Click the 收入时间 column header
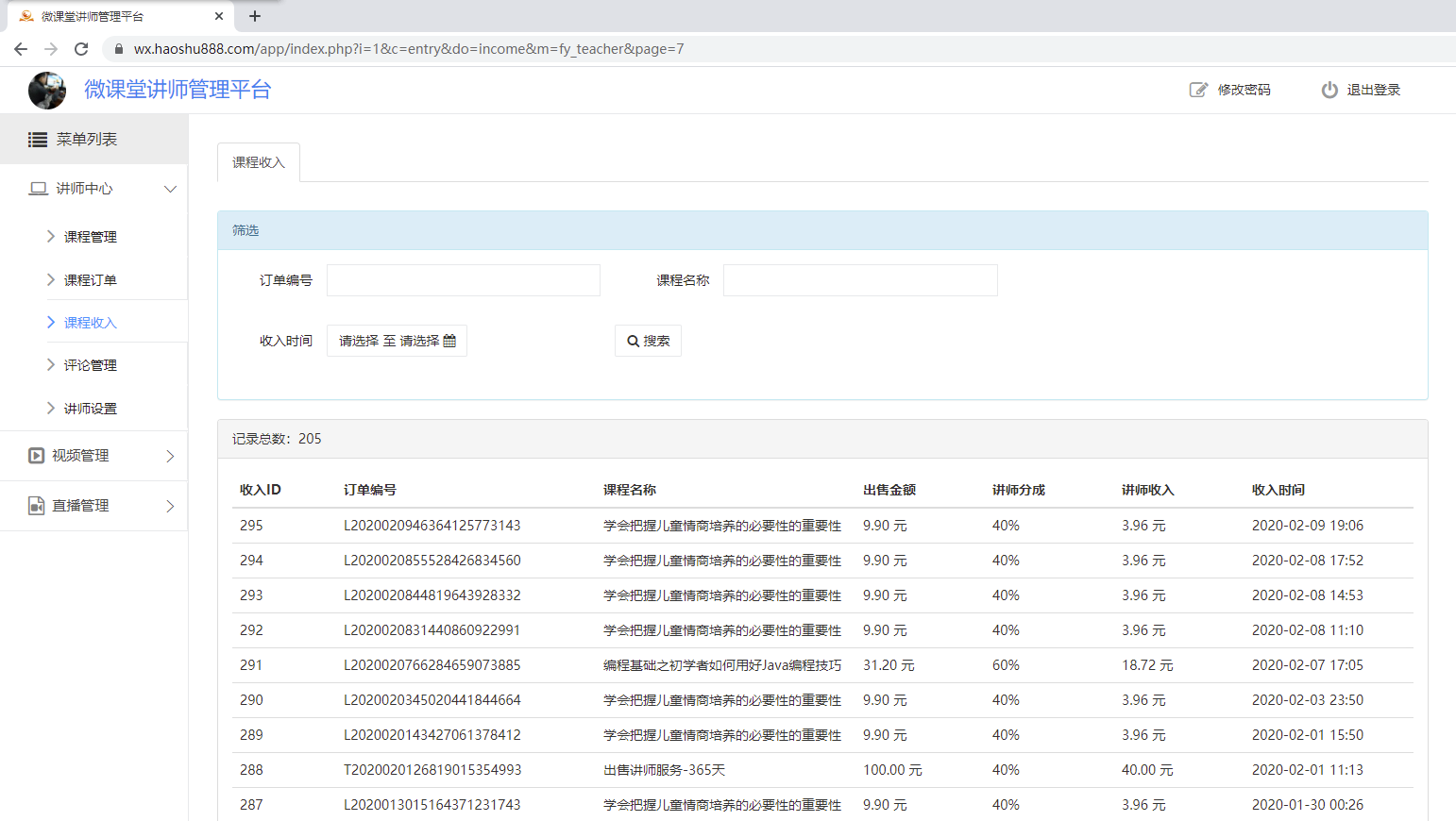 click(1278, 490)
